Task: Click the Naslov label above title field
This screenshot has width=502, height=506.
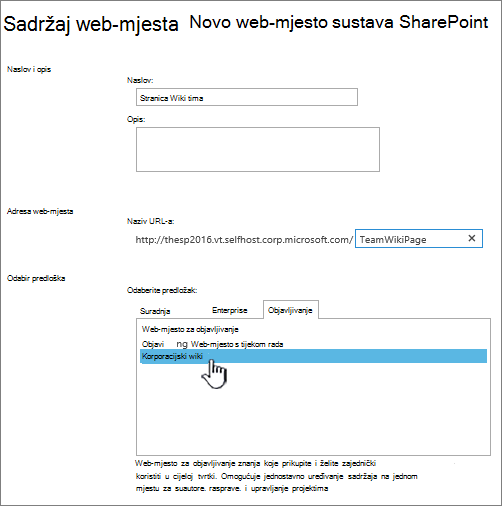Action: pos(140,80)
